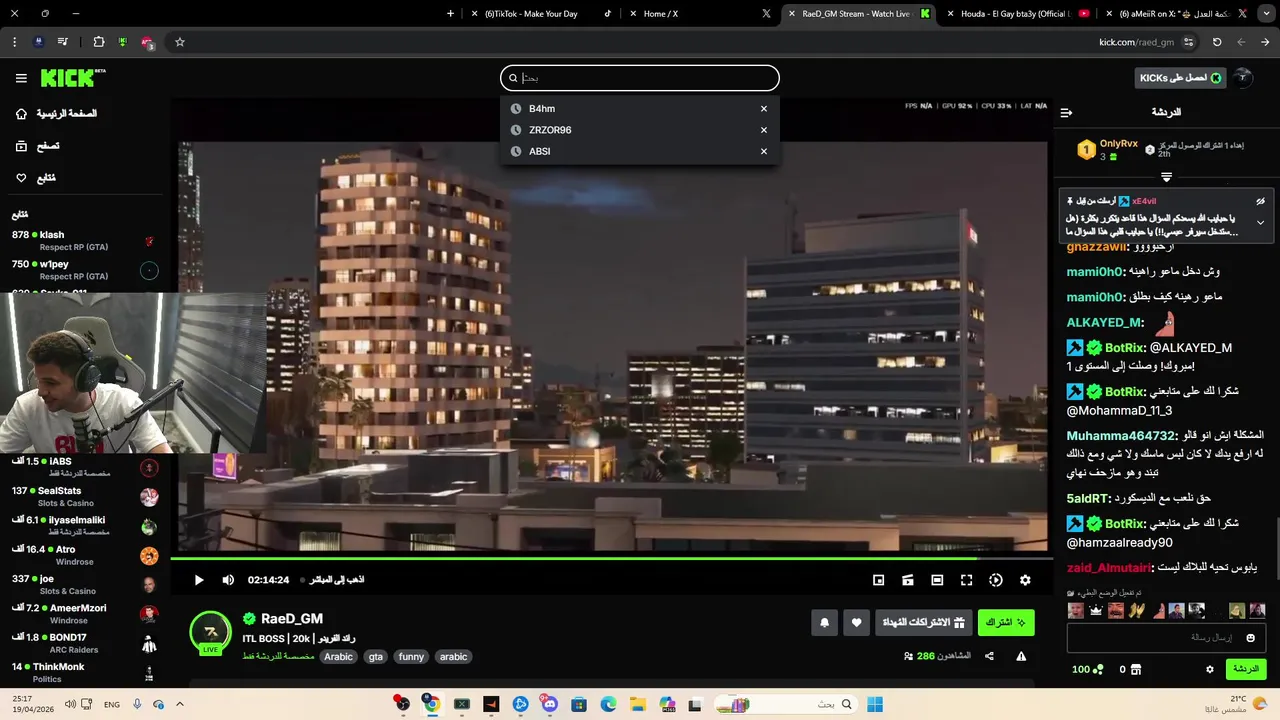
Task: Open BOND17 channel in sidebar
Action: [x=85, y=643]
